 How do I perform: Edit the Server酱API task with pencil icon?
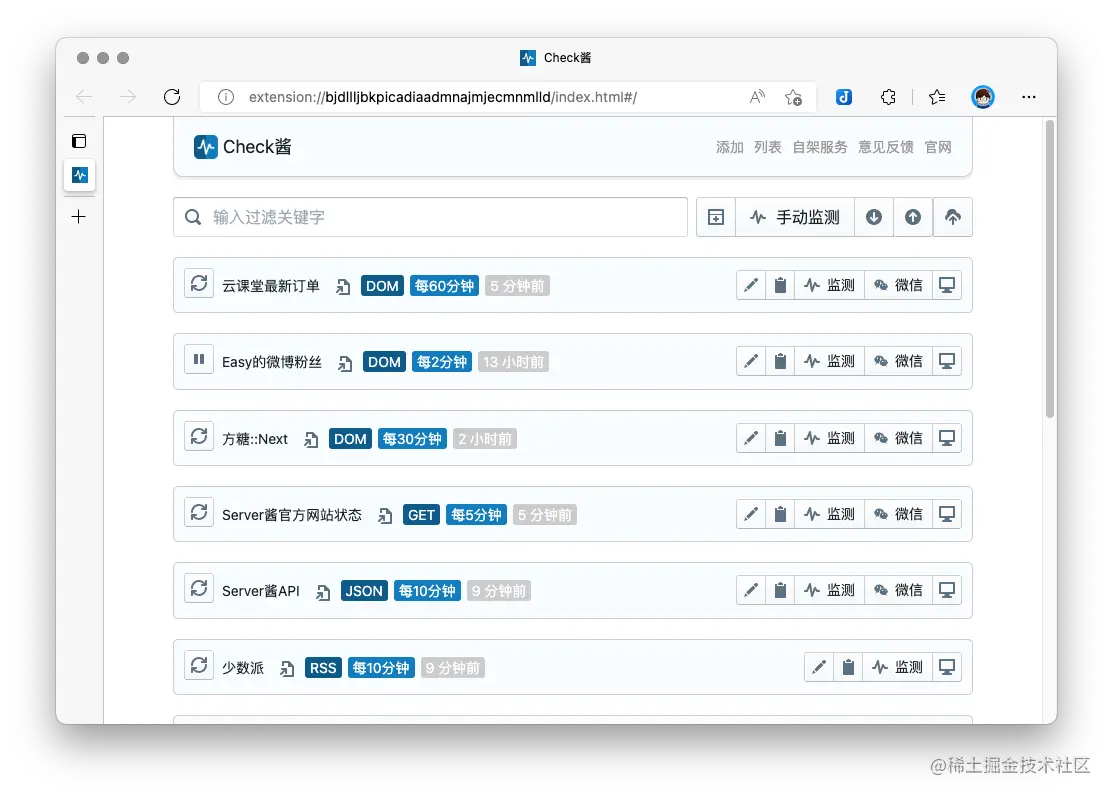[751, 590]
